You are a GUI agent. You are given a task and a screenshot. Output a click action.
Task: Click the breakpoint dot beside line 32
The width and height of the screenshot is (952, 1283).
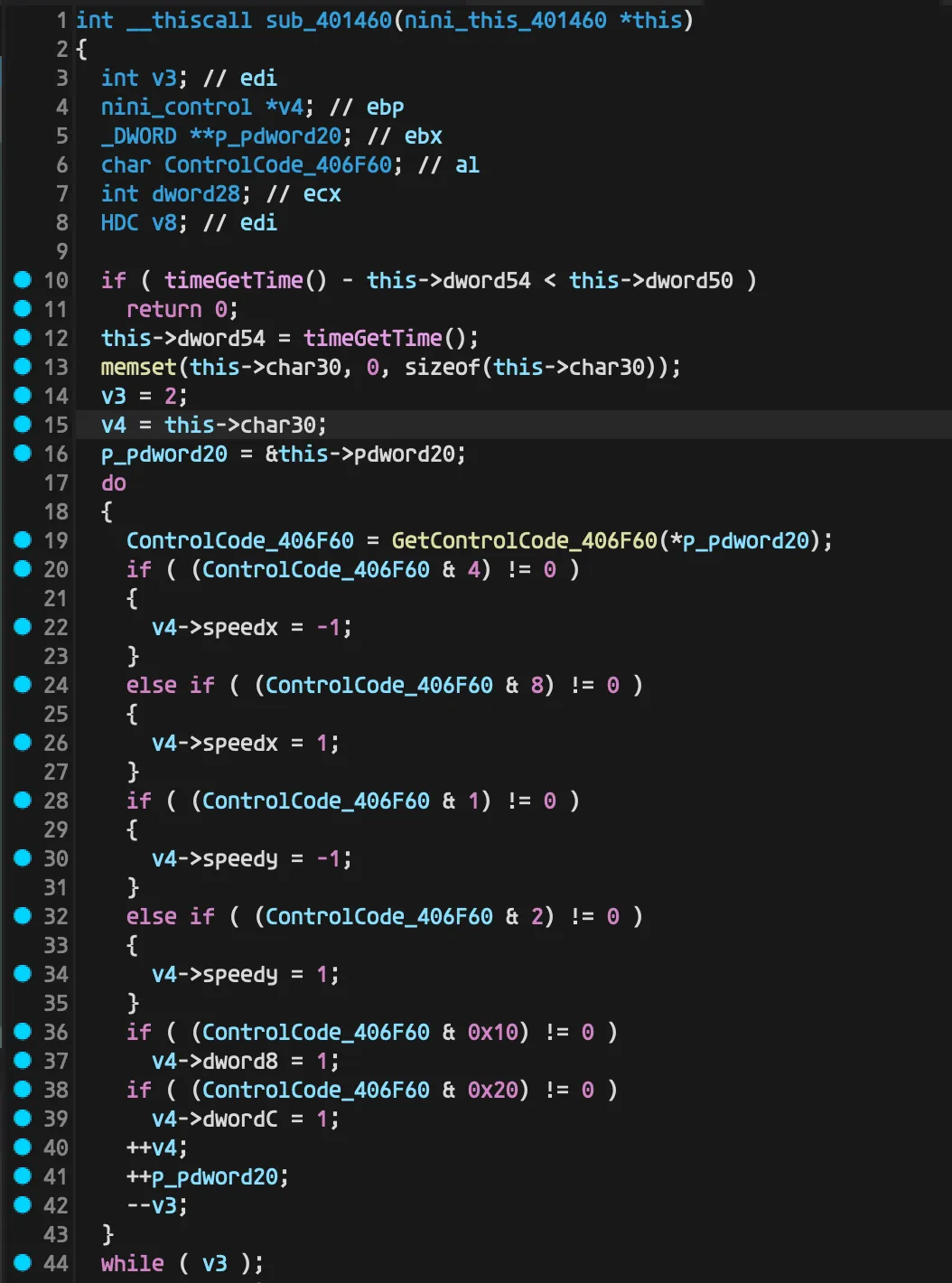(x=23, y=916)
